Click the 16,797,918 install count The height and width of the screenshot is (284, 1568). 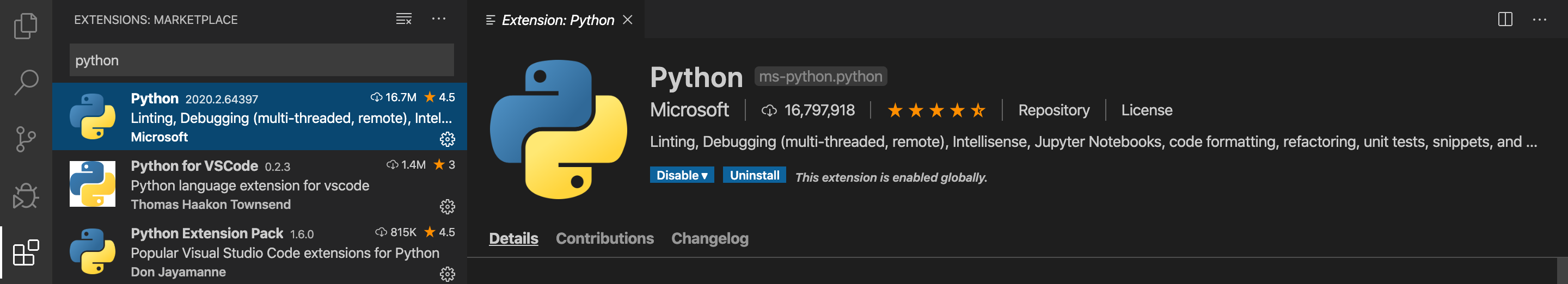click(x=808, y=110)
